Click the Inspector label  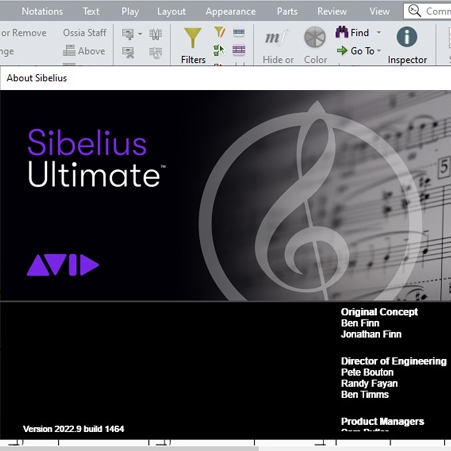coord(407,60)
